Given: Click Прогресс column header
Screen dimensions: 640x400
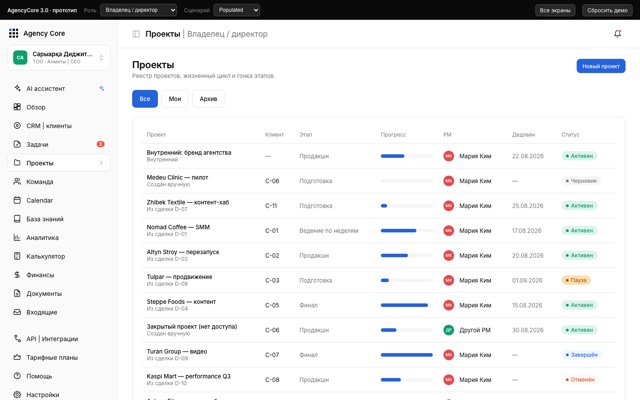Looking at the screenshot, I should click(x=393, y=134).
